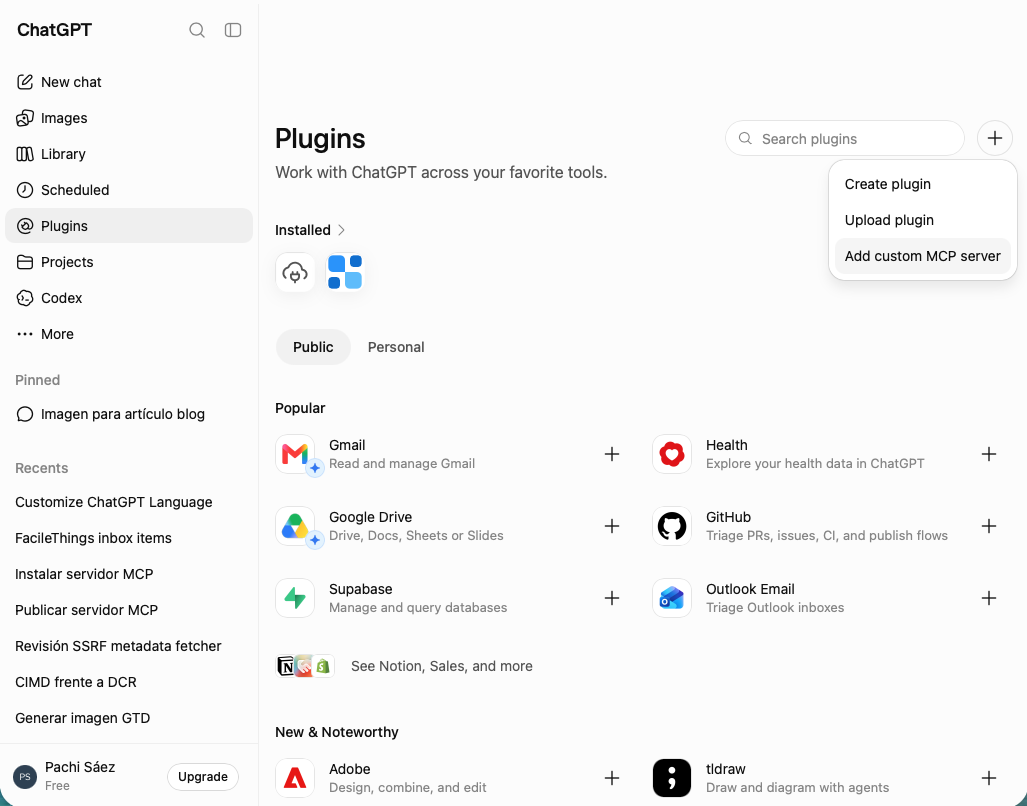Open the sidebar search icon
This screenshot has width=1027, height=806.
click(196, 30)
